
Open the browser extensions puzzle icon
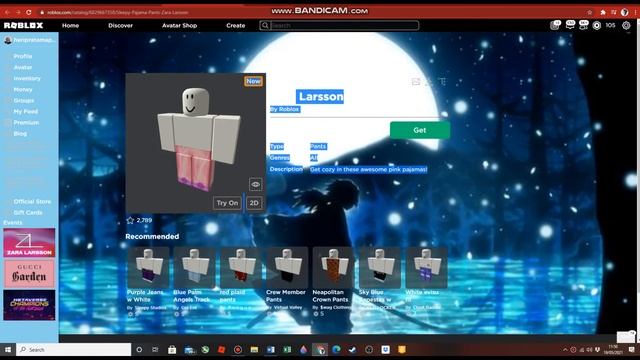click(603, 12)
